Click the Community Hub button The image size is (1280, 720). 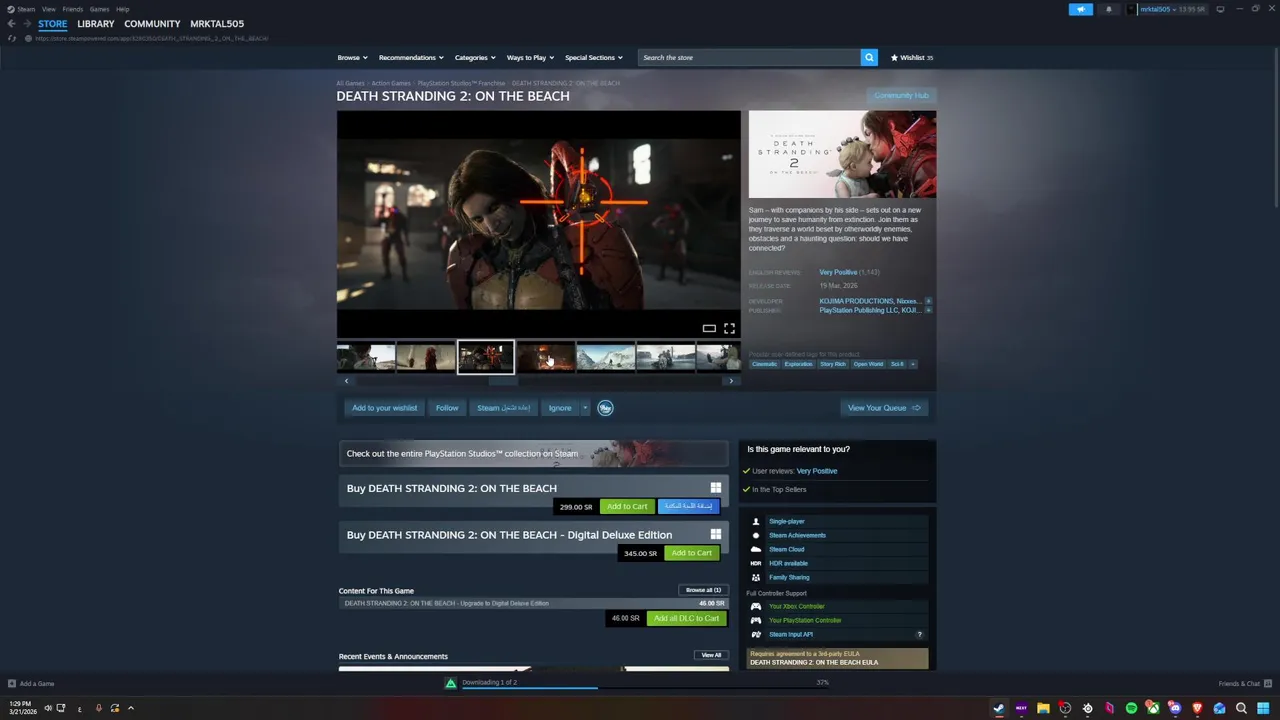pyautogui.click(x=901, y=96)
